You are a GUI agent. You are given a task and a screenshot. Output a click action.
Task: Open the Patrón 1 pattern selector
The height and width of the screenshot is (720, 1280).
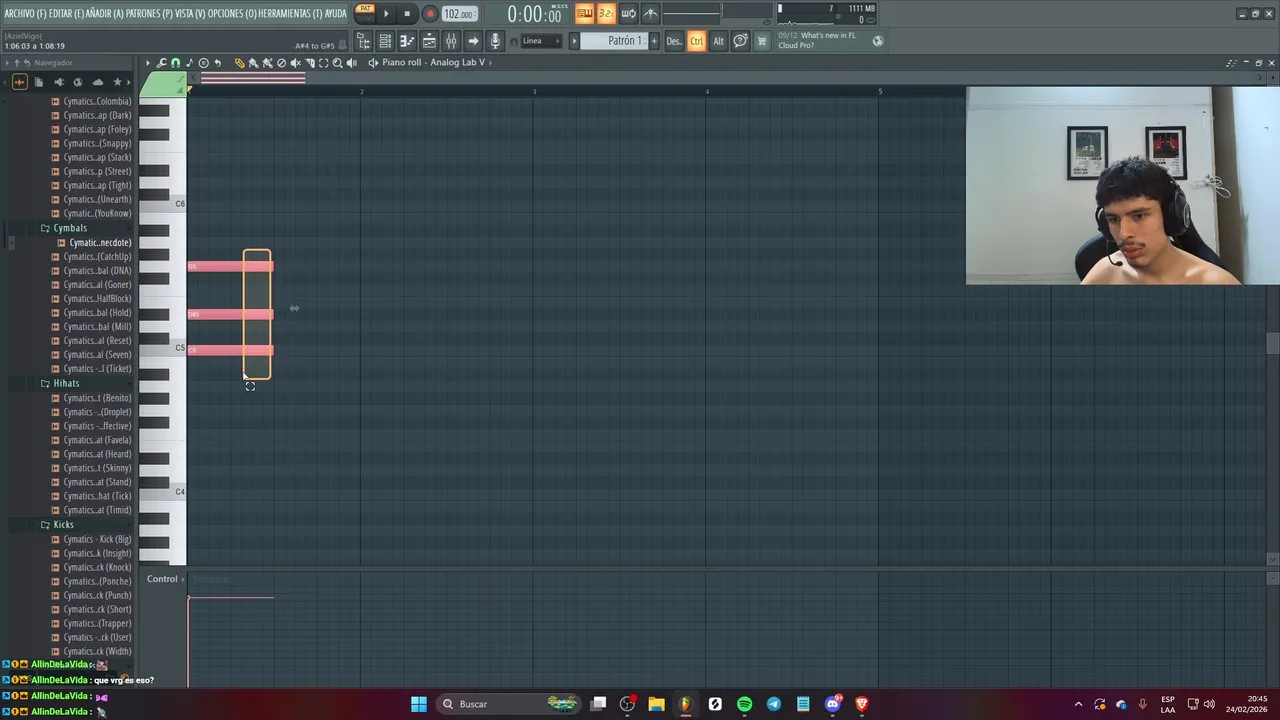(613, 41)
